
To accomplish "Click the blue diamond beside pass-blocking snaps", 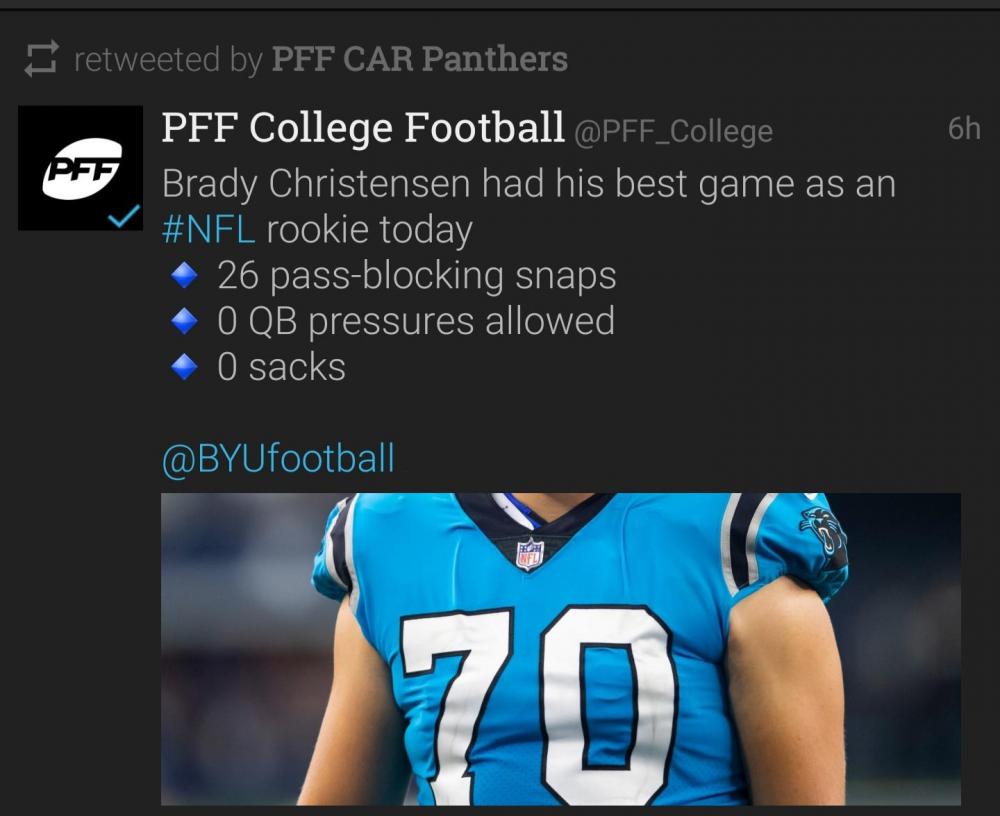I will 183,275.
